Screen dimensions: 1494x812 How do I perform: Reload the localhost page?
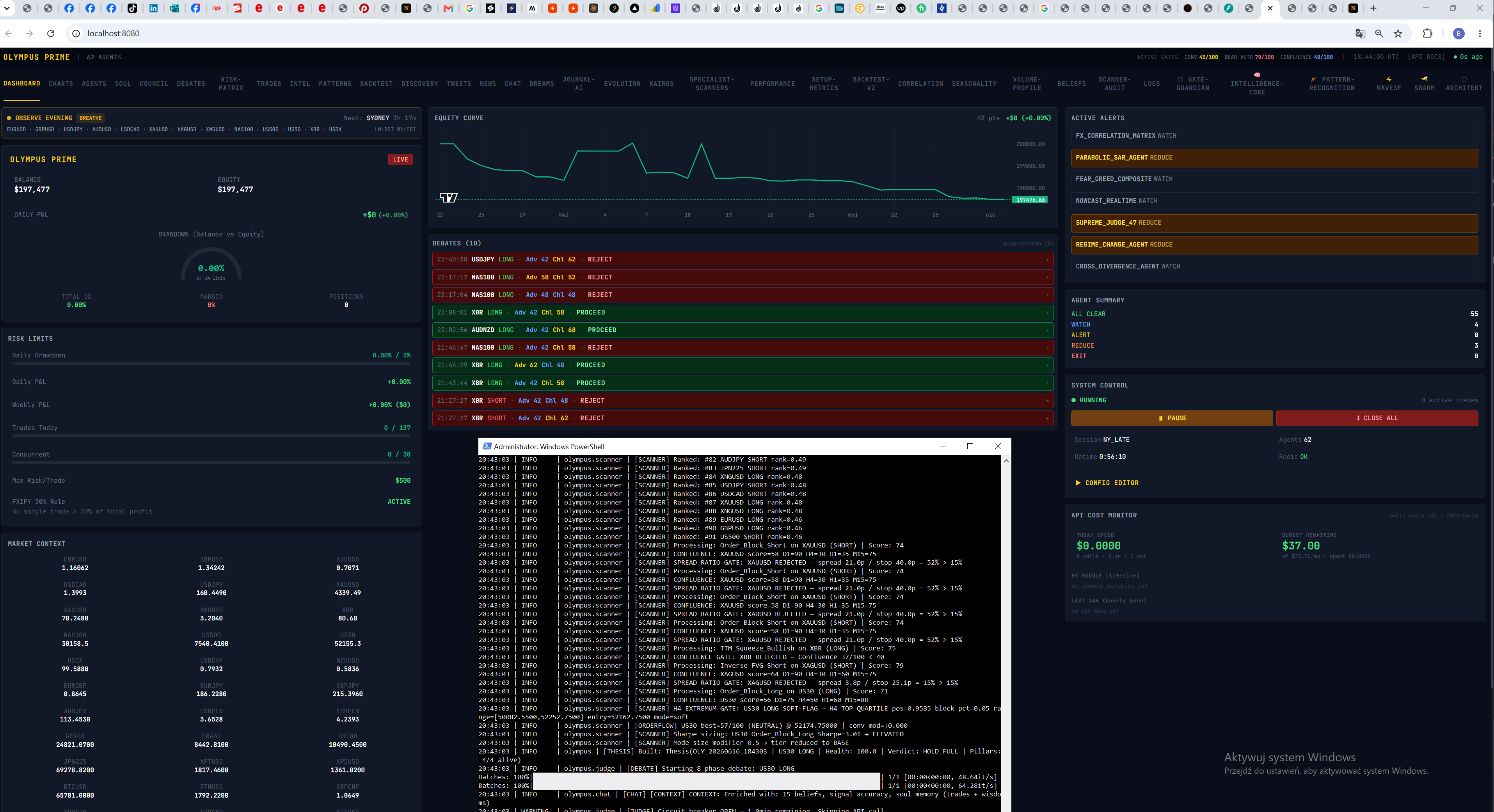[x=51, y=34]
